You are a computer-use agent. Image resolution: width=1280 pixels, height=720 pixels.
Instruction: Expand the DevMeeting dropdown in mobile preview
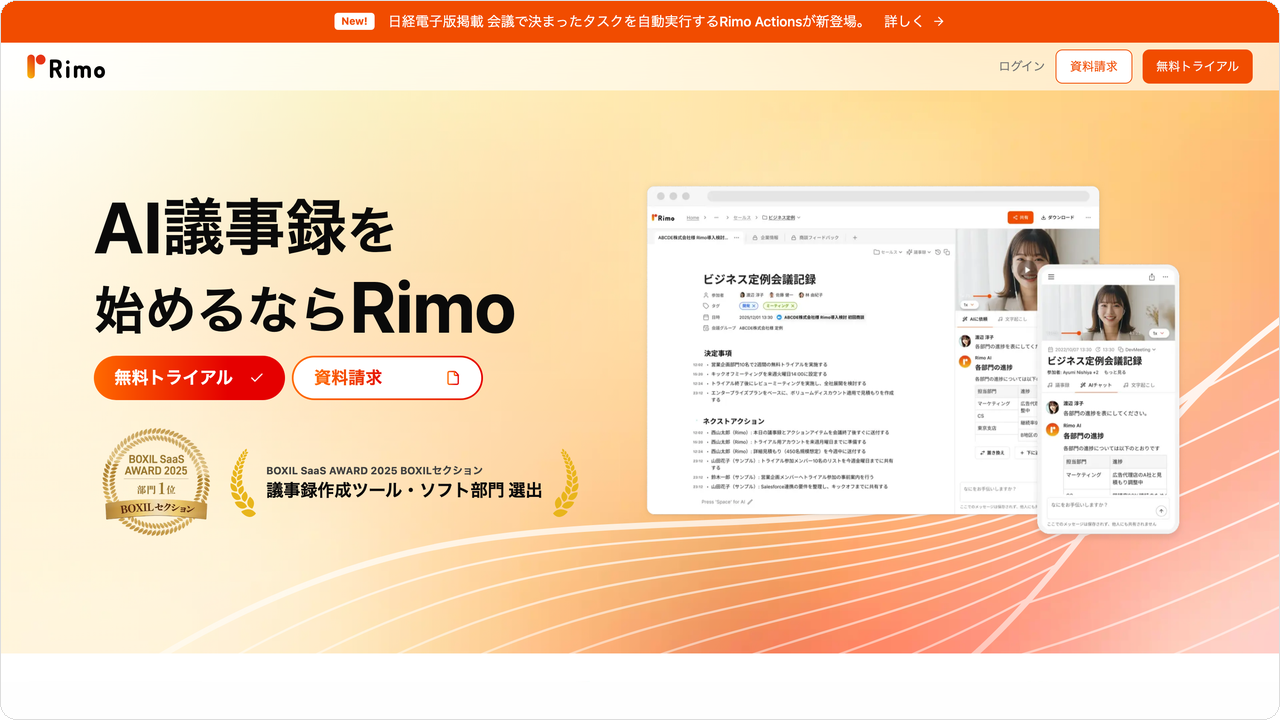[1137, 349]
